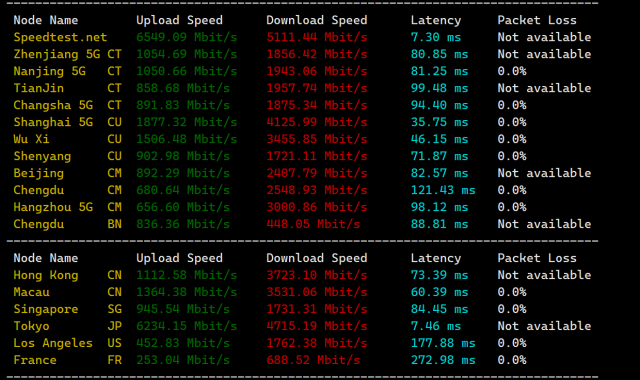Select the Zhenjiang 5G CT row
The width and height of the screenshot is (640, 380).
pyautogui.click(x=302, y=54)
